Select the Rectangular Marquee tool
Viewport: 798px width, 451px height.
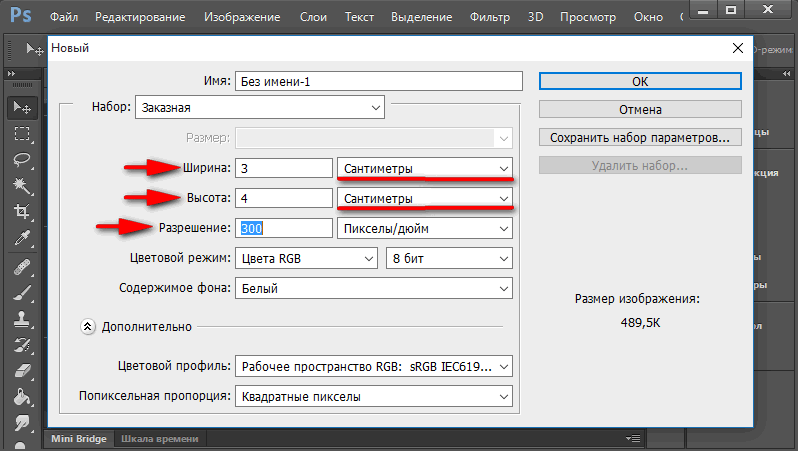pos(21,134)
